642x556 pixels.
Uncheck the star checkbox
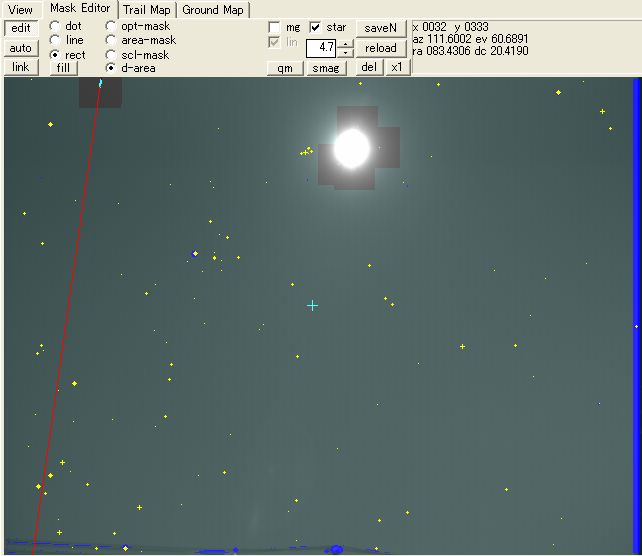(x=316, y=27)
